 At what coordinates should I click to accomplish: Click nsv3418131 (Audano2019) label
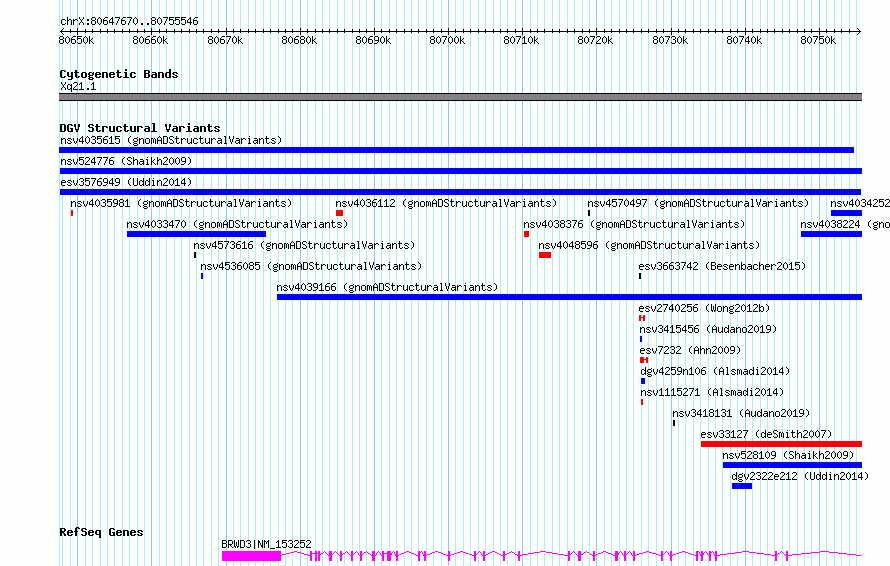pyautogui.click(x=741, y=413)
